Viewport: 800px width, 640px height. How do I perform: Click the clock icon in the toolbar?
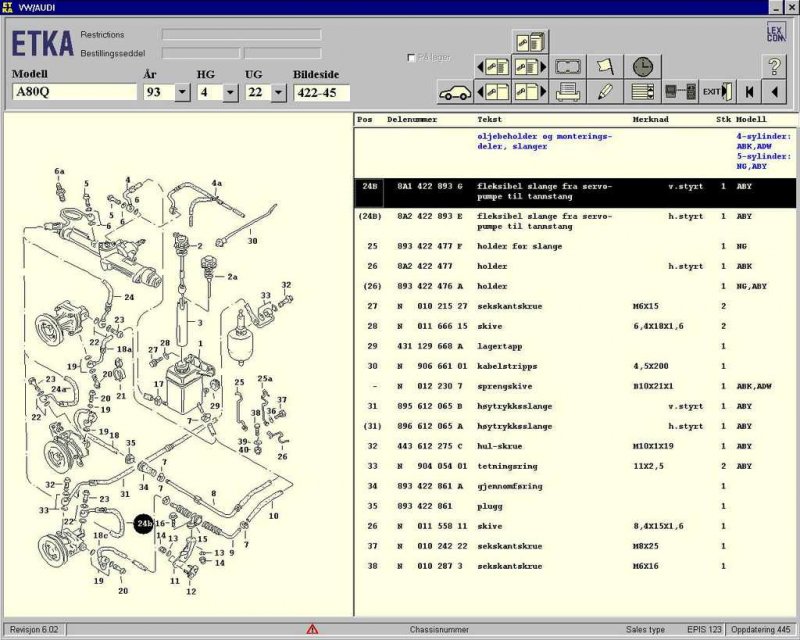tap(642, 67)
